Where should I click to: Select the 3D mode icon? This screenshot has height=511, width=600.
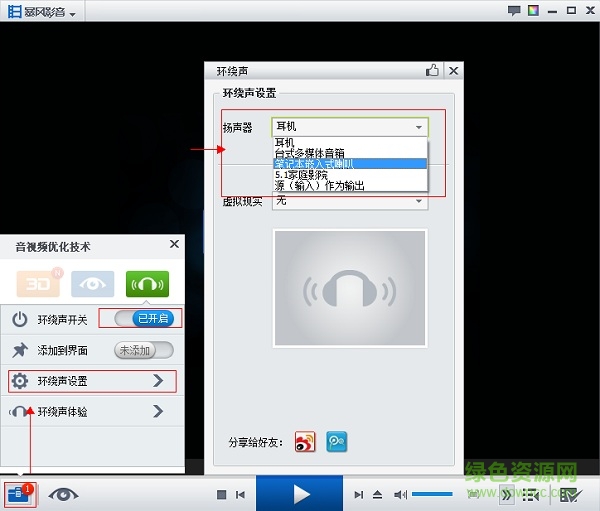tap(37, 284)
